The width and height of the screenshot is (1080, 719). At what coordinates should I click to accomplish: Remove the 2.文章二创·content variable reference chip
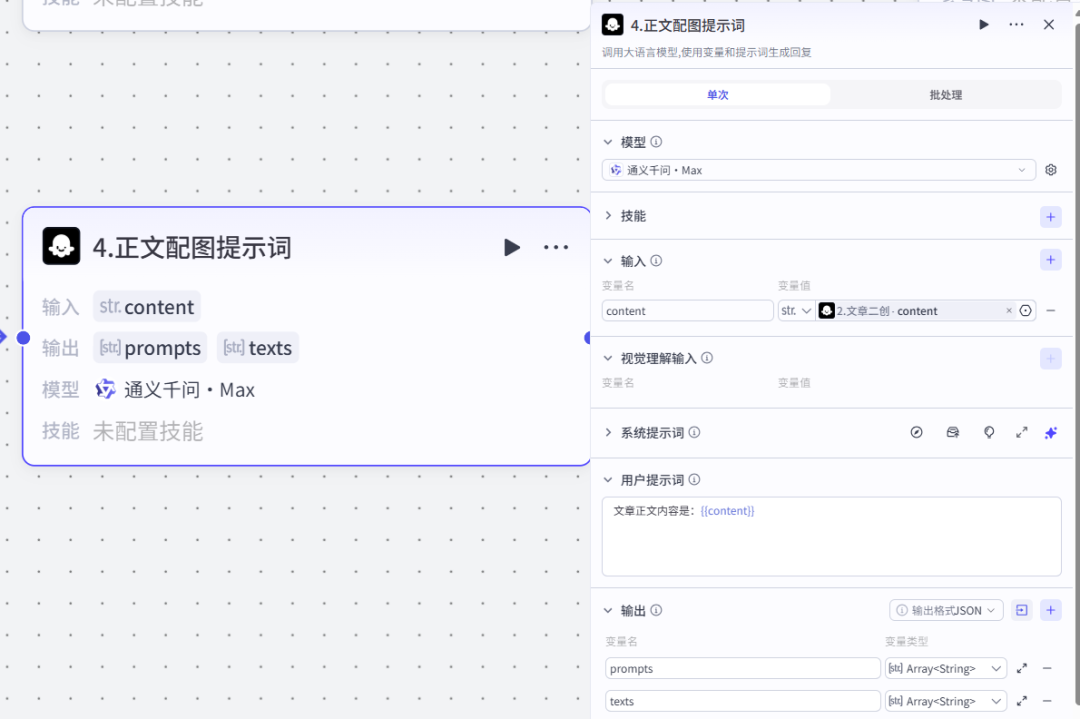[1008, 310]
